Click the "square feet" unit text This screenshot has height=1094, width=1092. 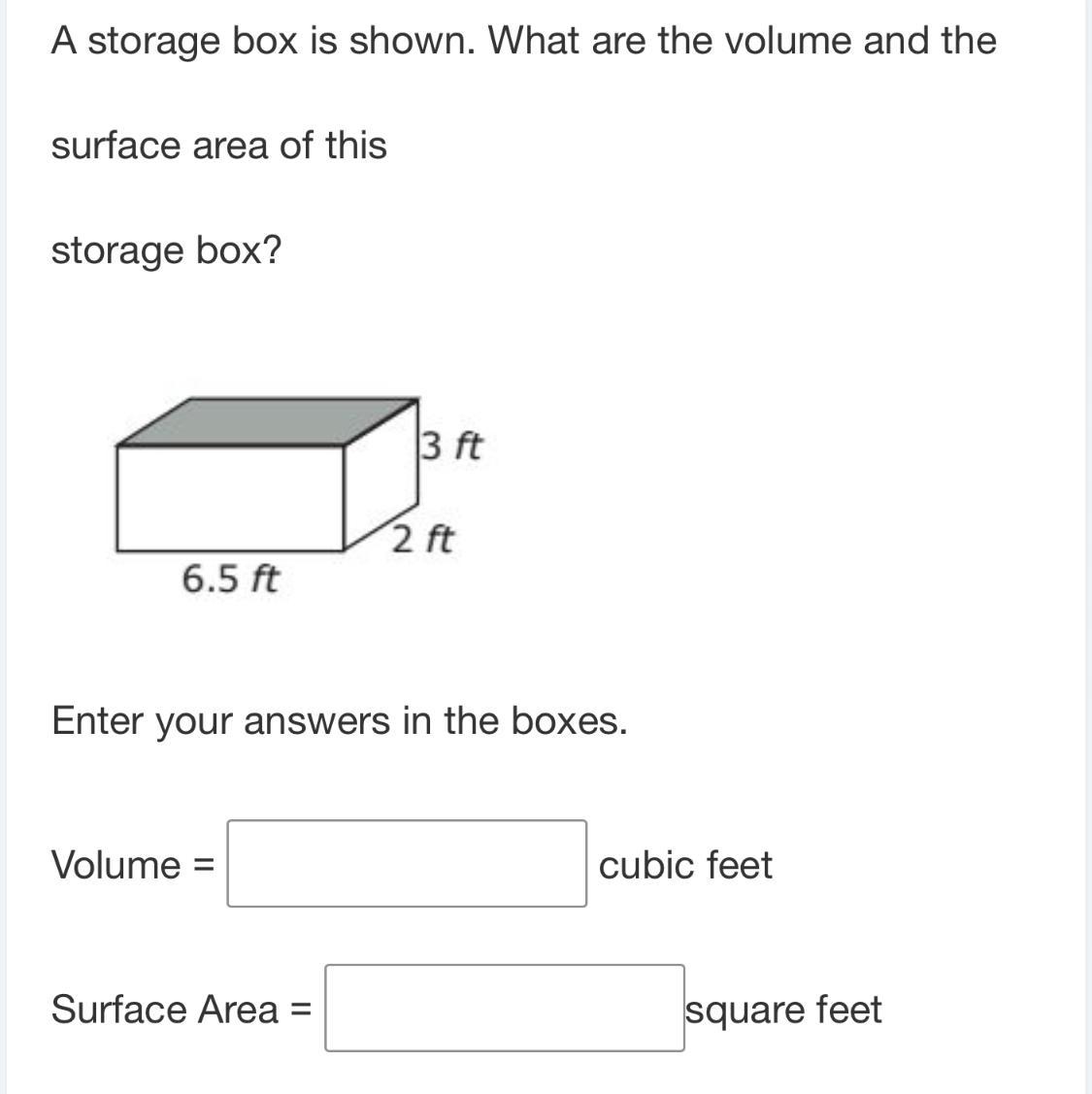783,1010
